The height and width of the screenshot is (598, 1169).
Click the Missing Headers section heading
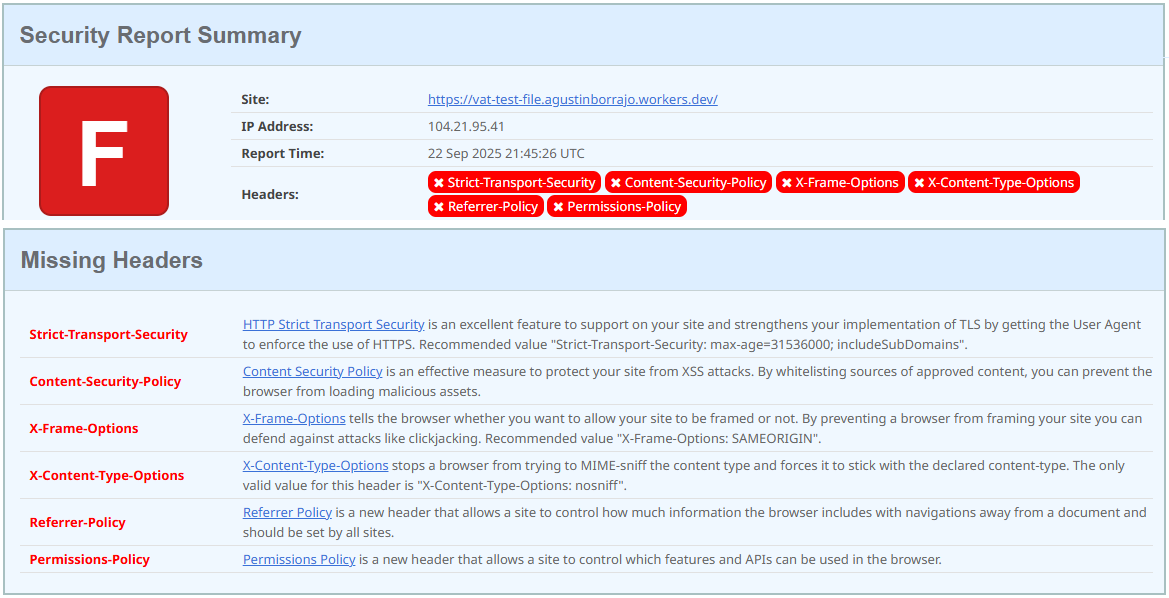tap(111, 260)
